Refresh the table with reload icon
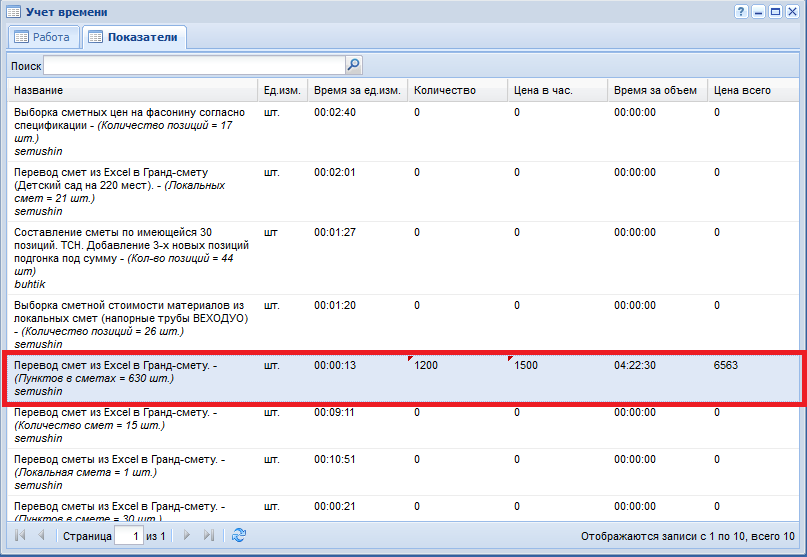The width and height of the screenshot is (807, 557). coord(238,536)
